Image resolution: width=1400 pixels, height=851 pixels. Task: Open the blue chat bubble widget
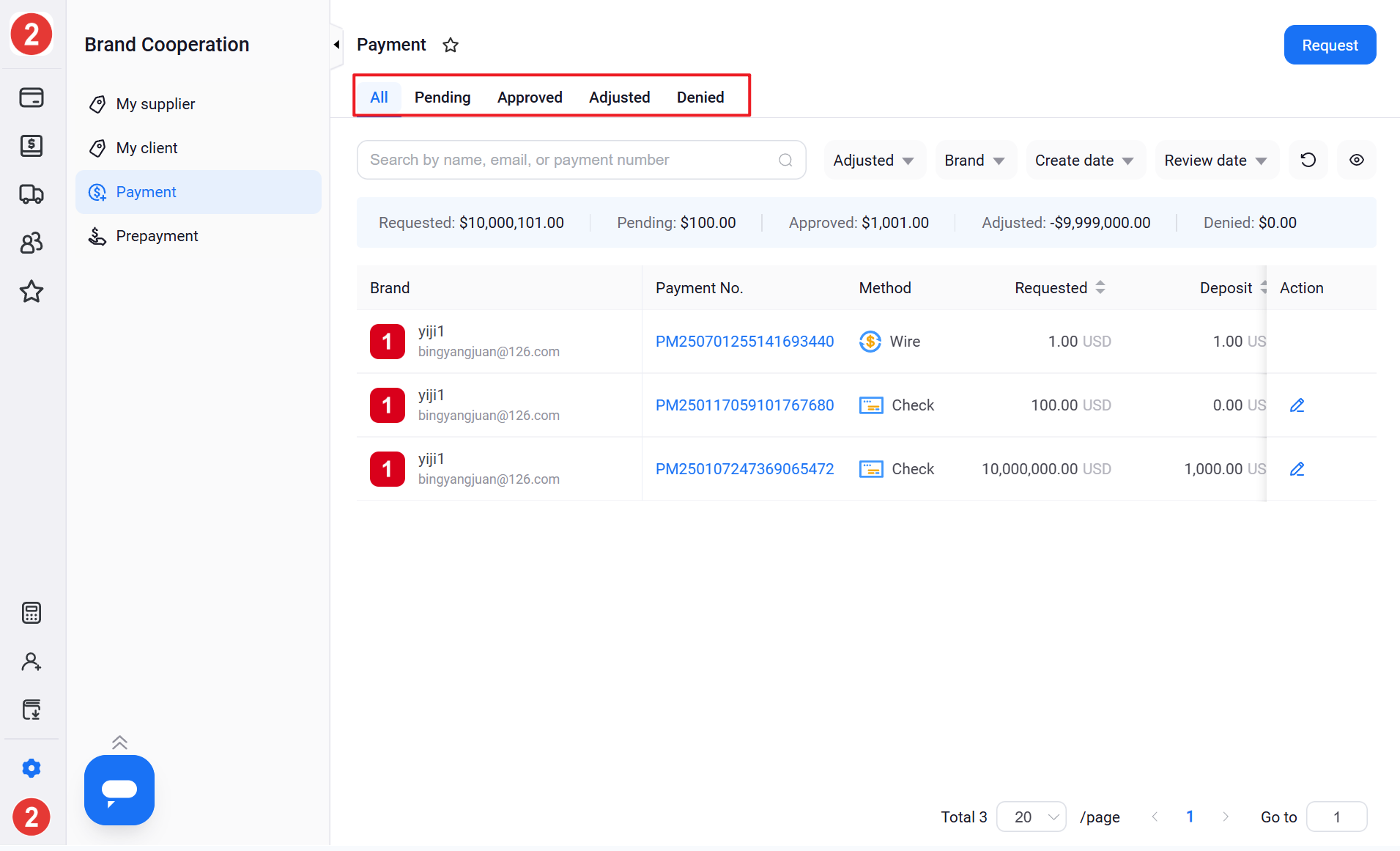[x=119, y=790]
